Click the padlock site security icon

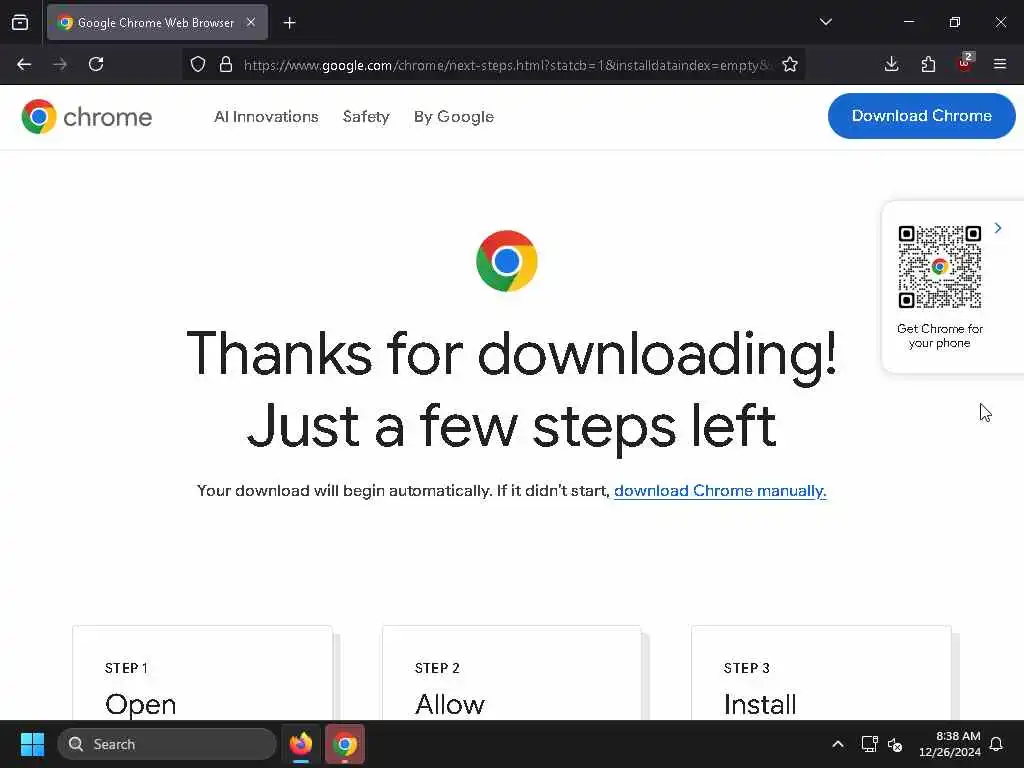coord(226,64)
